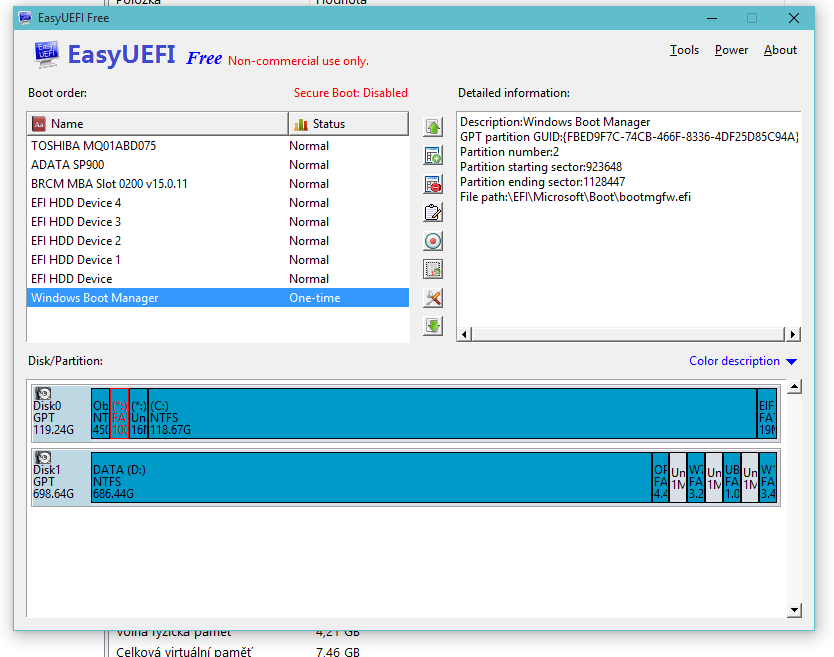Click the red-dot One-time boot icon
The width and height of the screenshot is (834, 657).
(x=433, y=241)
